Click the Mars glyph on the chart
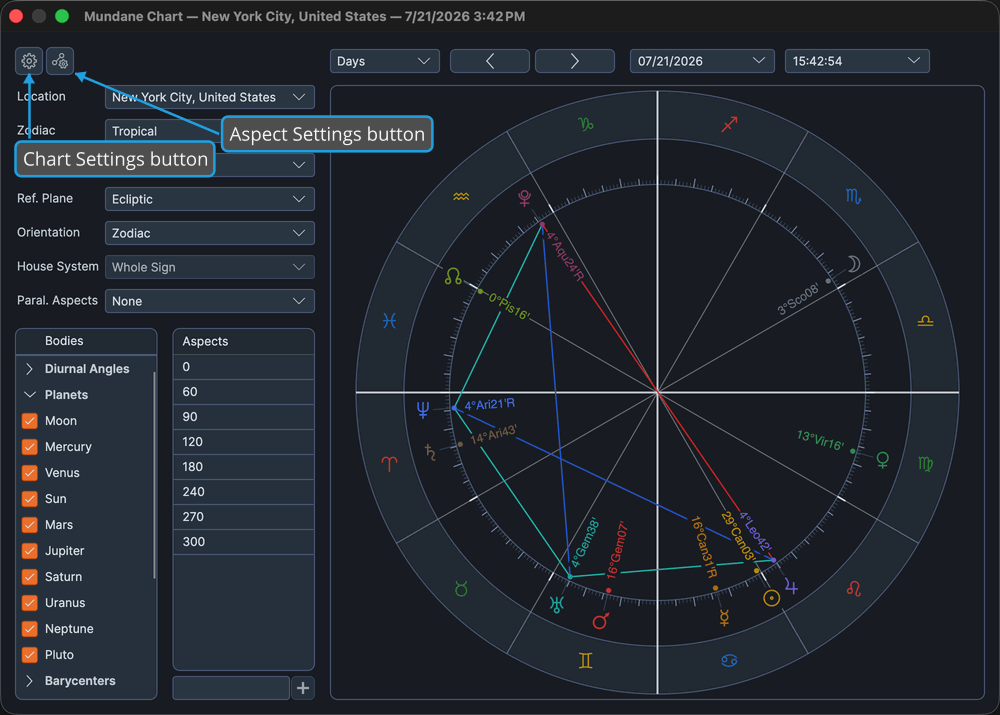The height and width of the screenshot is (715, 1000). point(601,621)
